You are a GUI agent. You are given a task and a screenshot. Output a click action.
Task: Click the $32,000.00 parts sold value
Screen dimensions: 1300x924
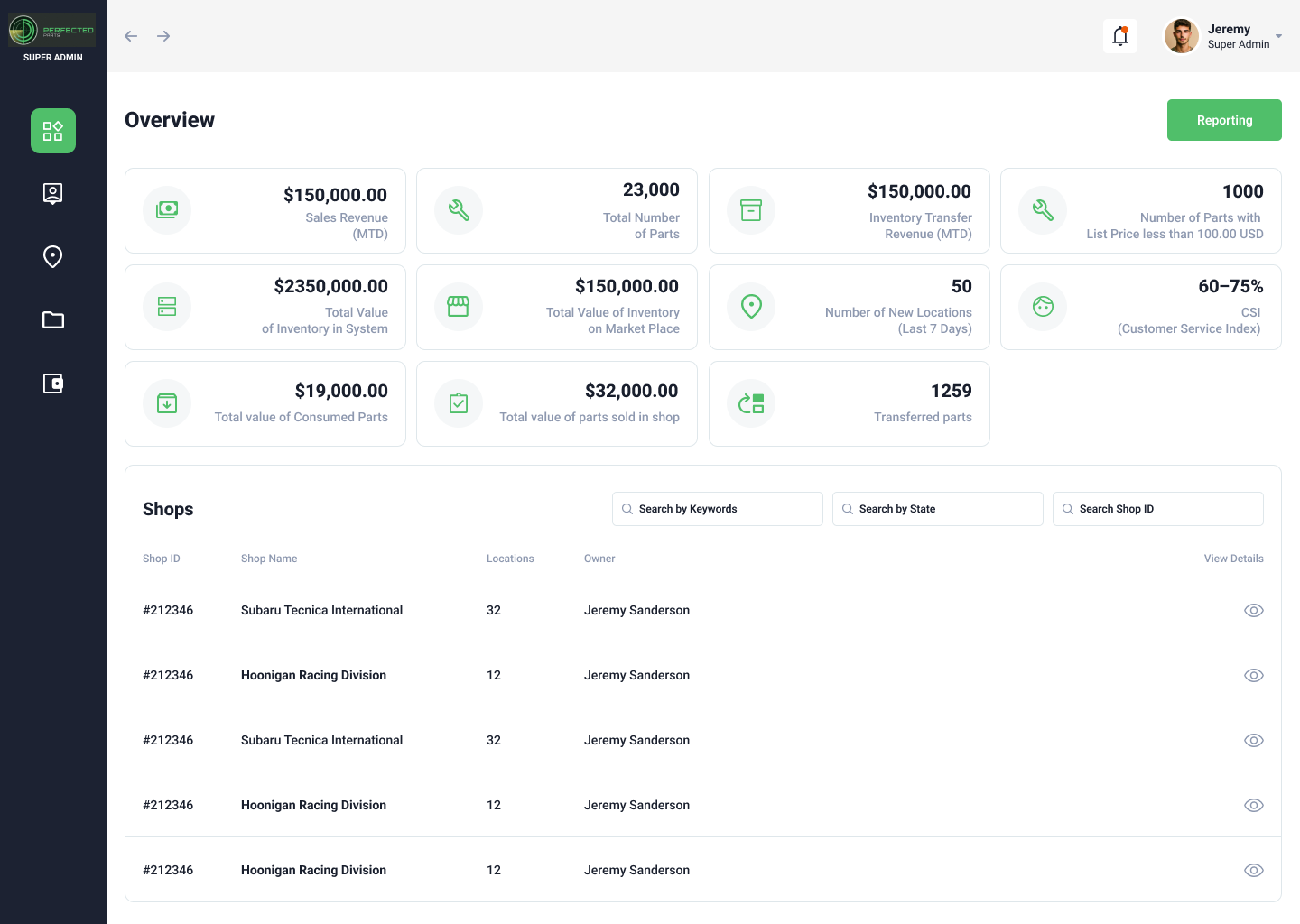[x=632, y=391]
